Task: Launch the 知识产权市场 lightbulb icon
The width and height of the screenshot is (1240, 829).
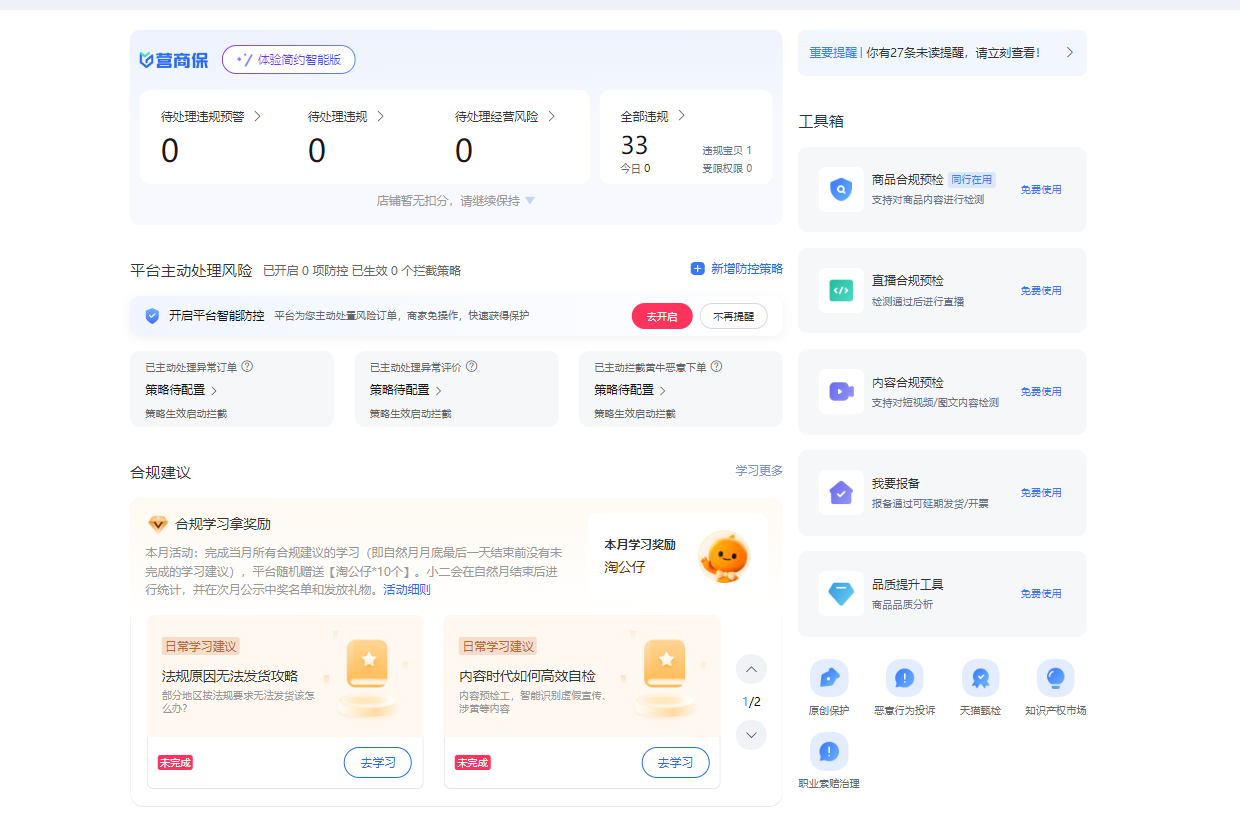Action: coord(1055,678)
